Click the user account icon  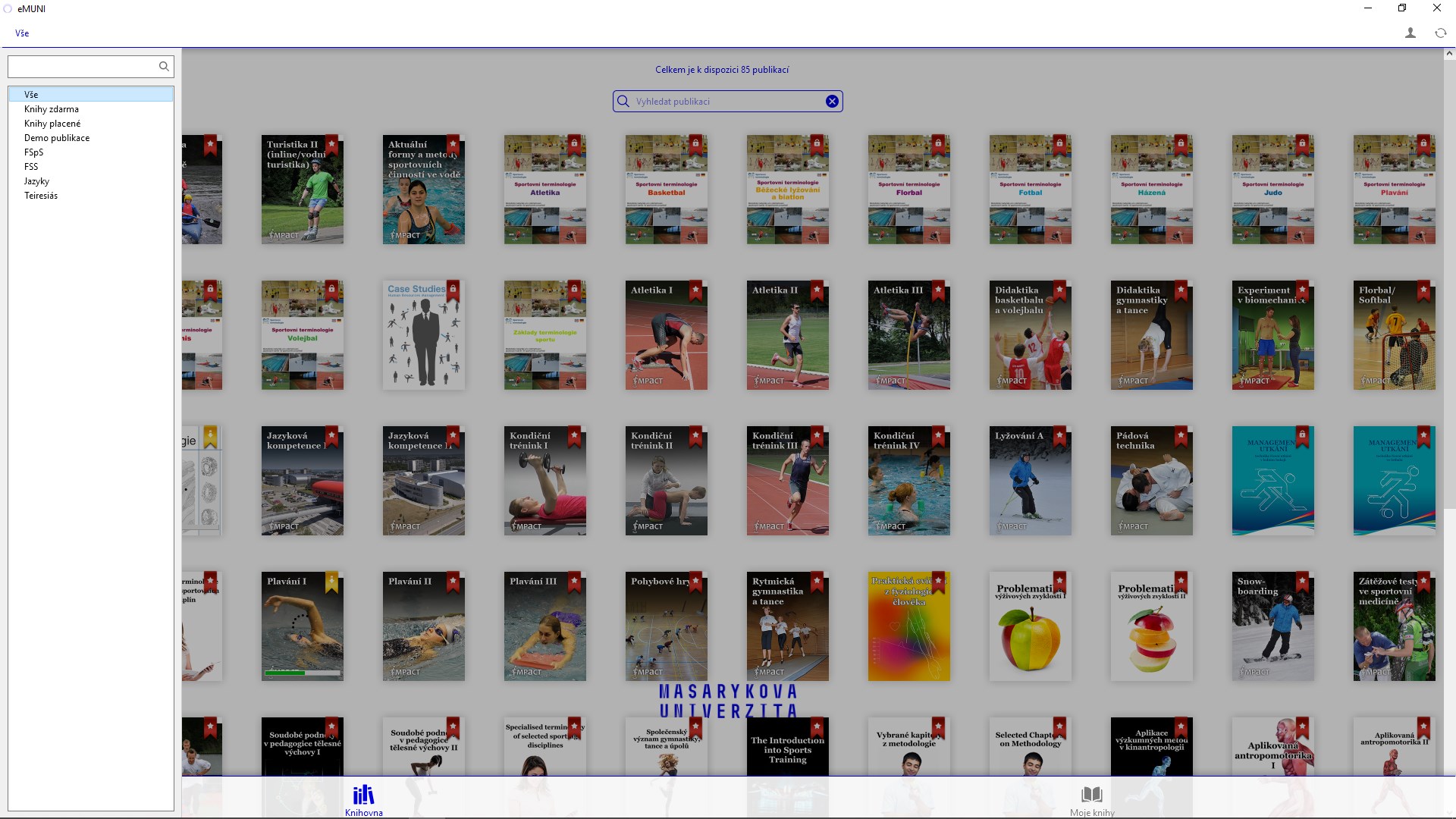(x=1410, y=33)
